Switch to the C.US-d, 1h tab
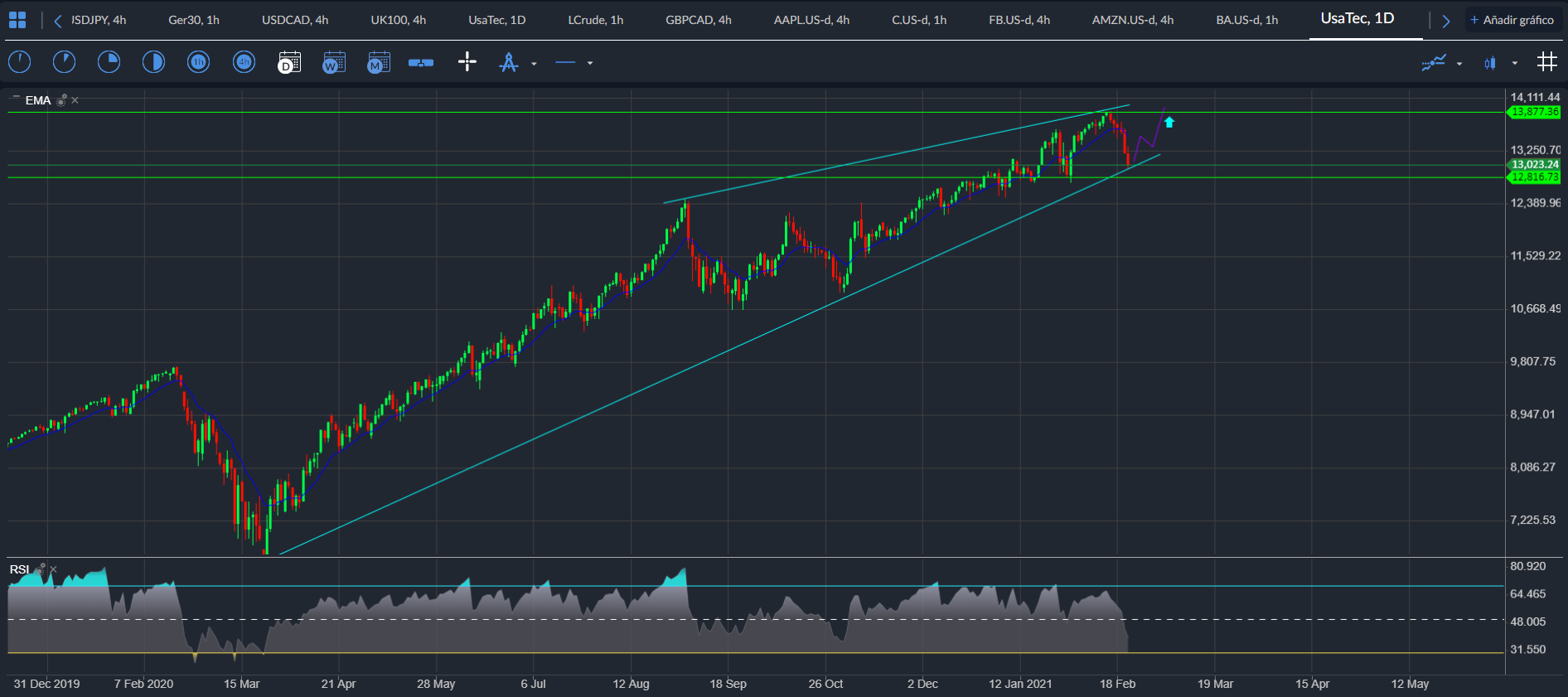The image size is (1568, 697). point(919,20)
